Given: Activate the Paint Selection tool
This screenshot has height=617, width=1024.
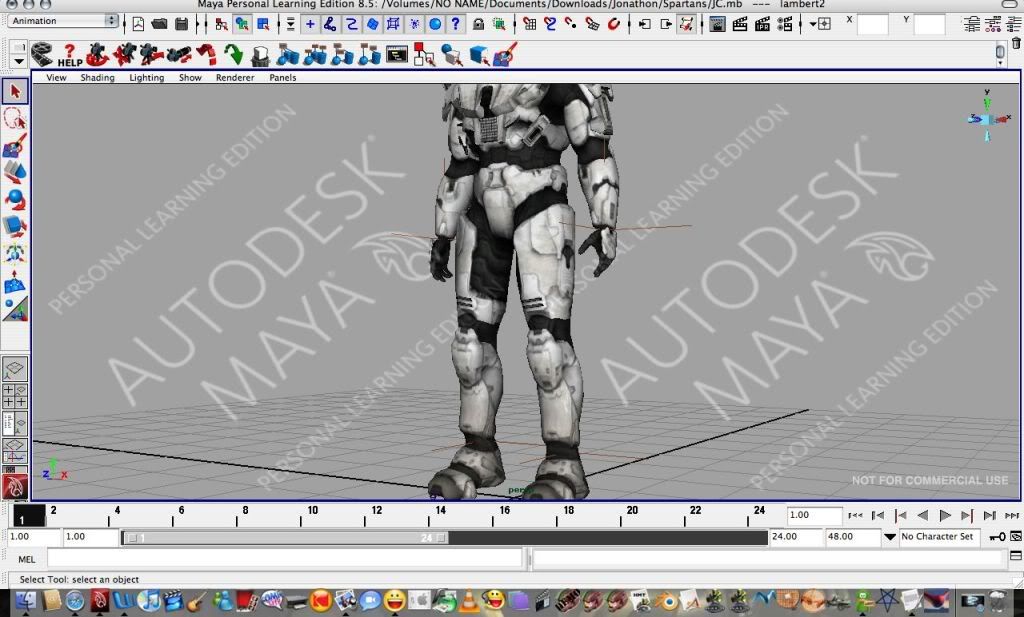Looking at the screenshot, I should [x=15, y=146].
